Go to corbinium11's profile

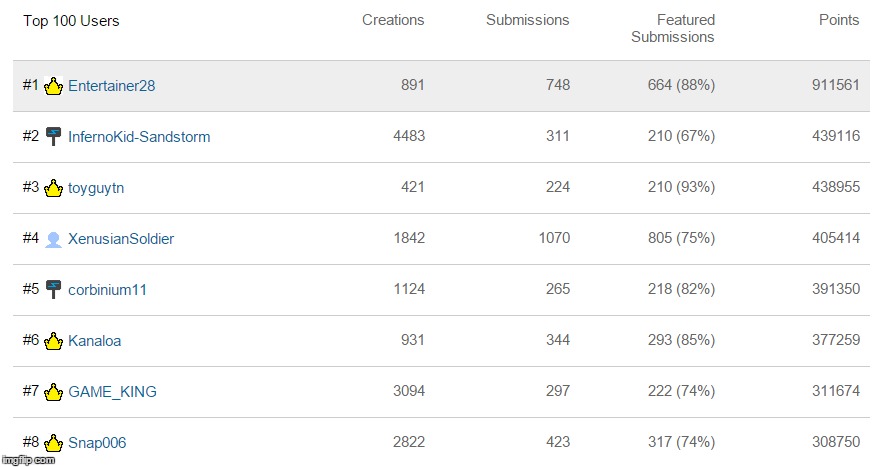point(107,290)
